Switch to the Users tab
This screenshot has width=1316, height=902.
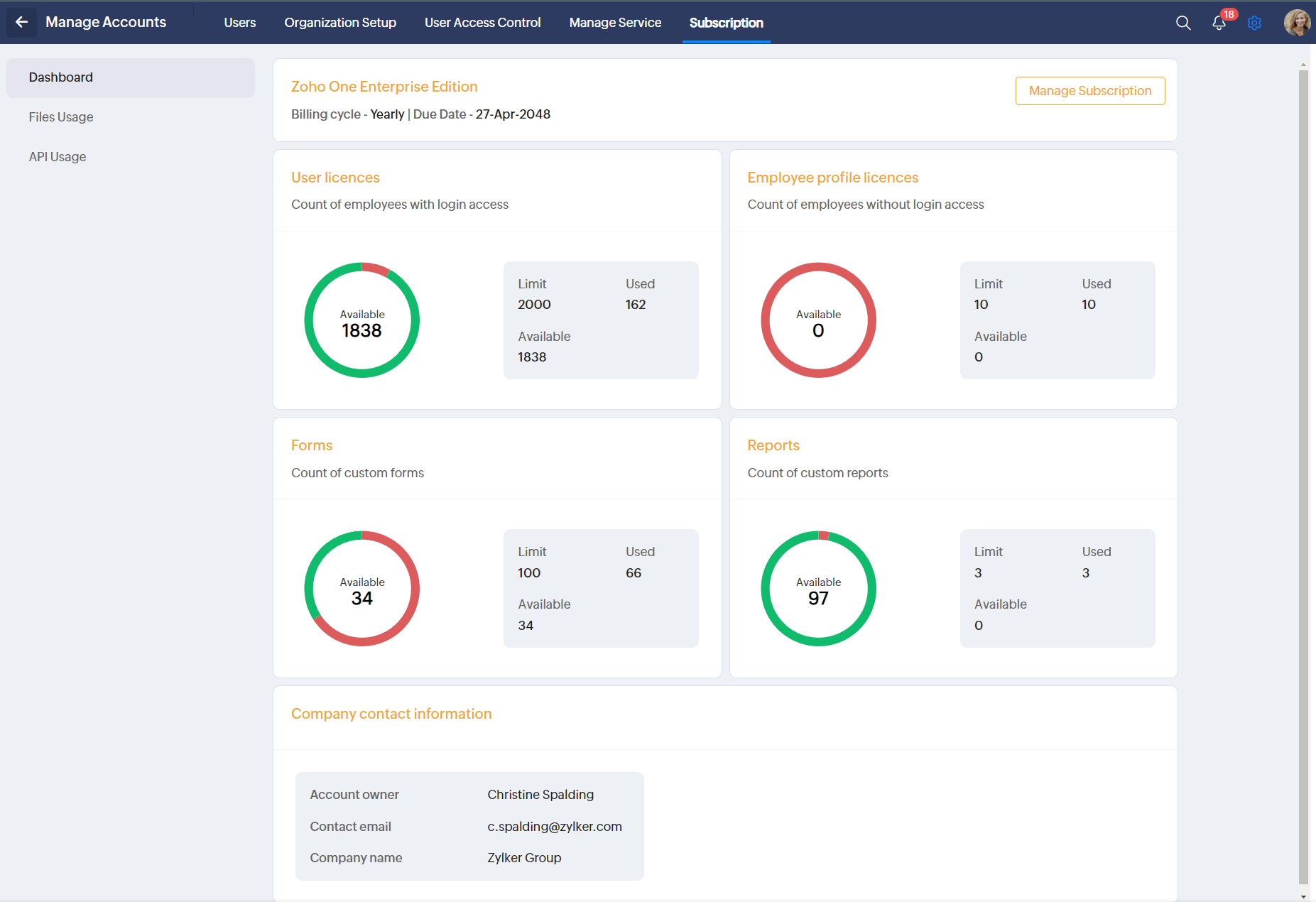[239, 23]
